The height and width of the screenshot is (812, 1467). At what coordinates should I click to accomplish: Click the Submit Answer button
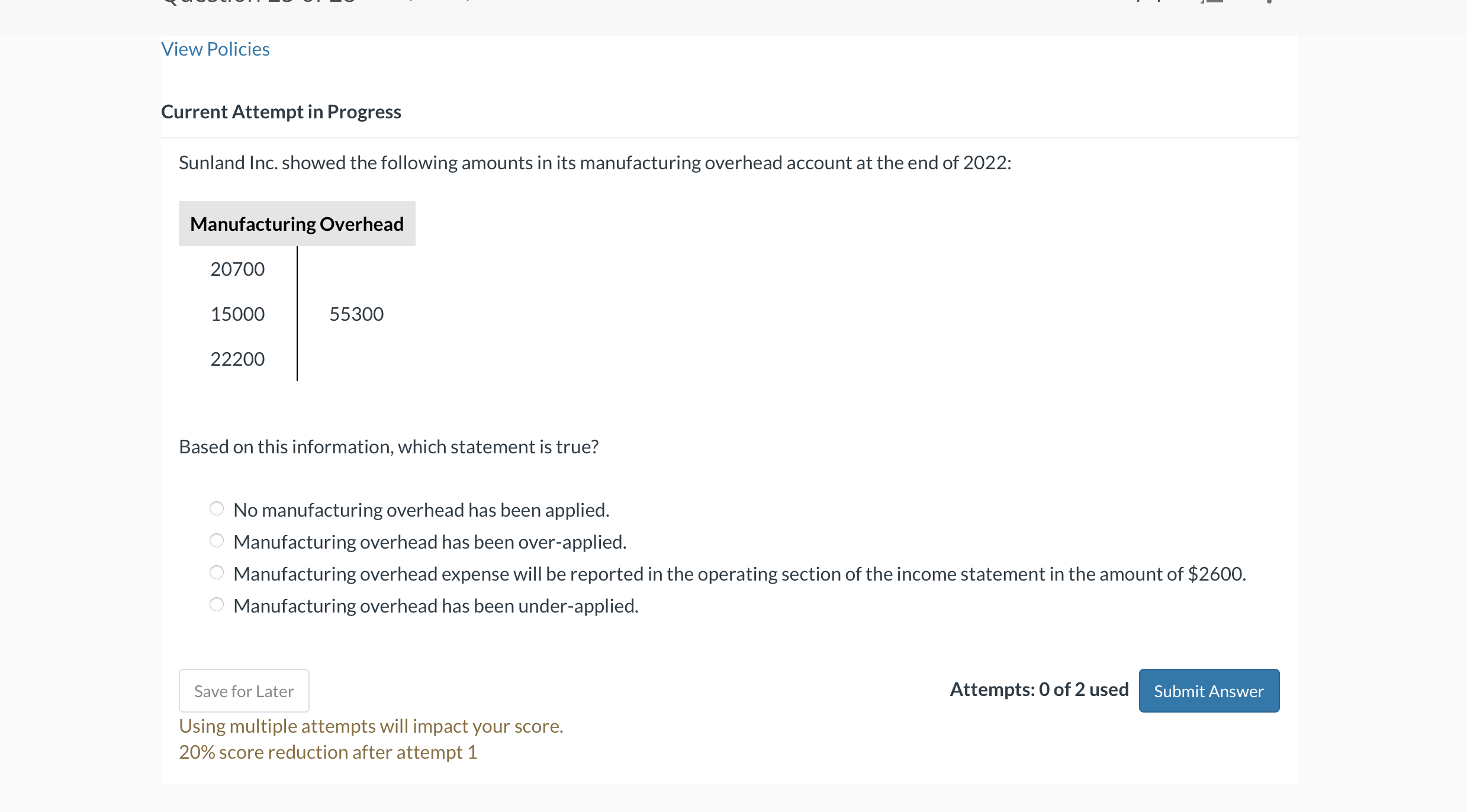point(1208,690)
